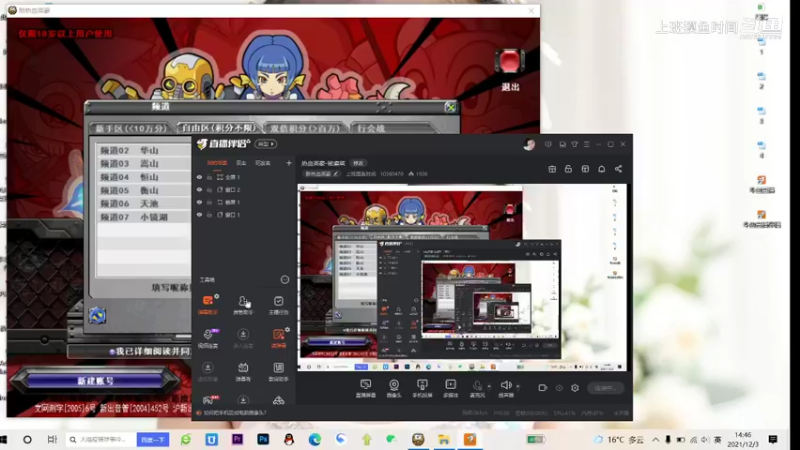Viewport: 800px width, 450px height.
Task: Click the live preview thumbnail area
Action: tap(462, 278)
